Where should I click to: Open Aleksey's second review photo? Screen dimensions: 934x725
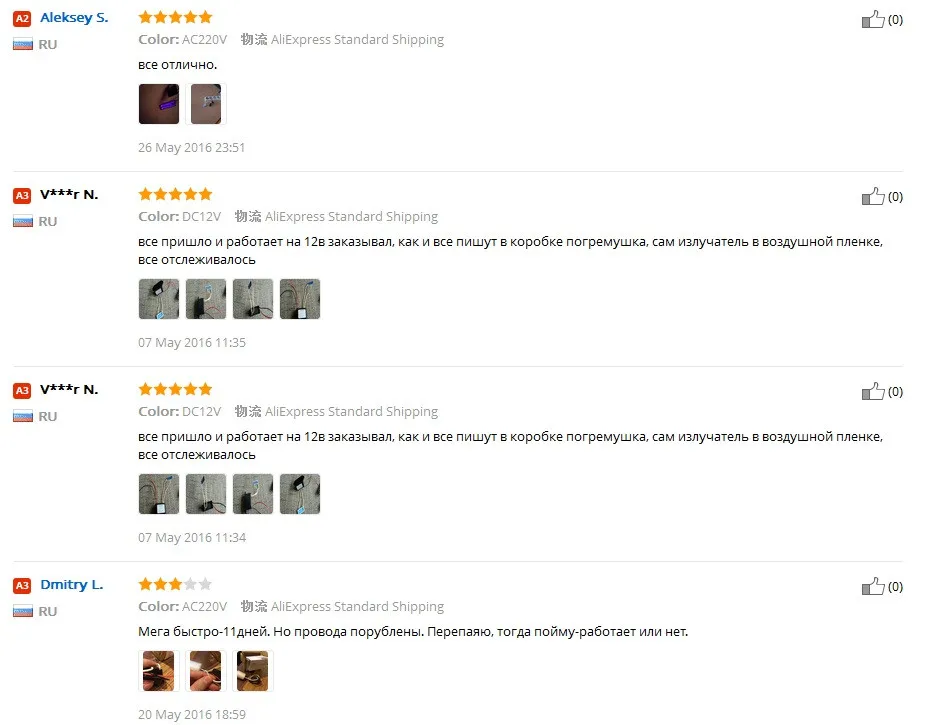[206, 104]
